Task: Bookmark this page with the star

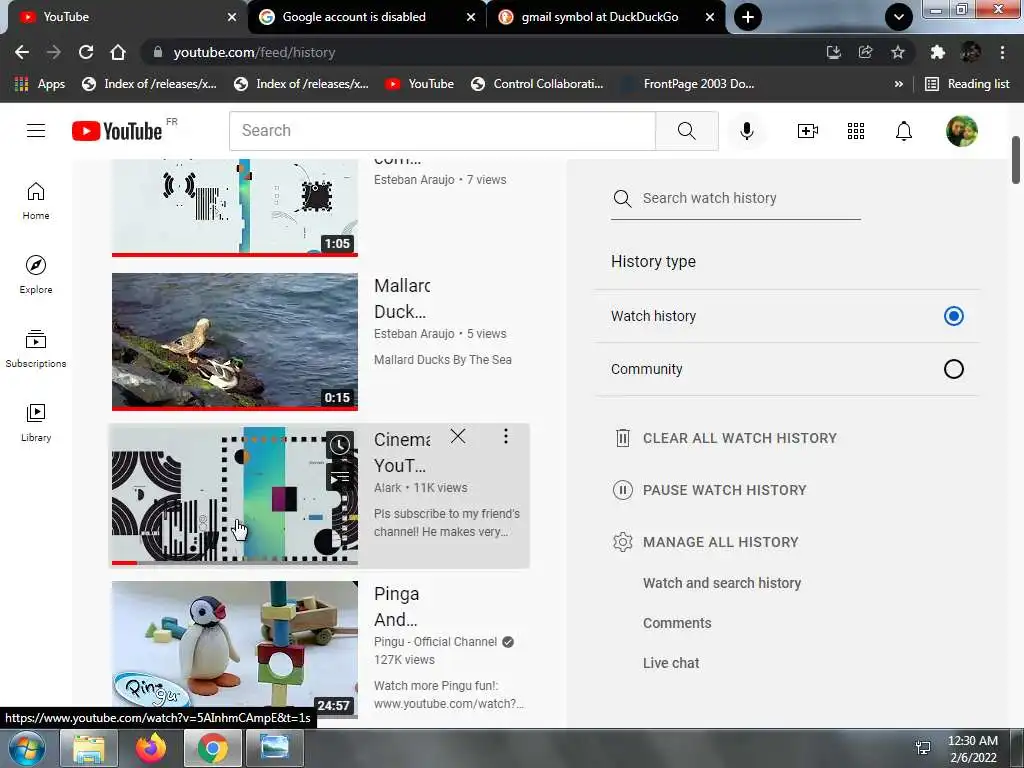Action: [x=897, y=52]
